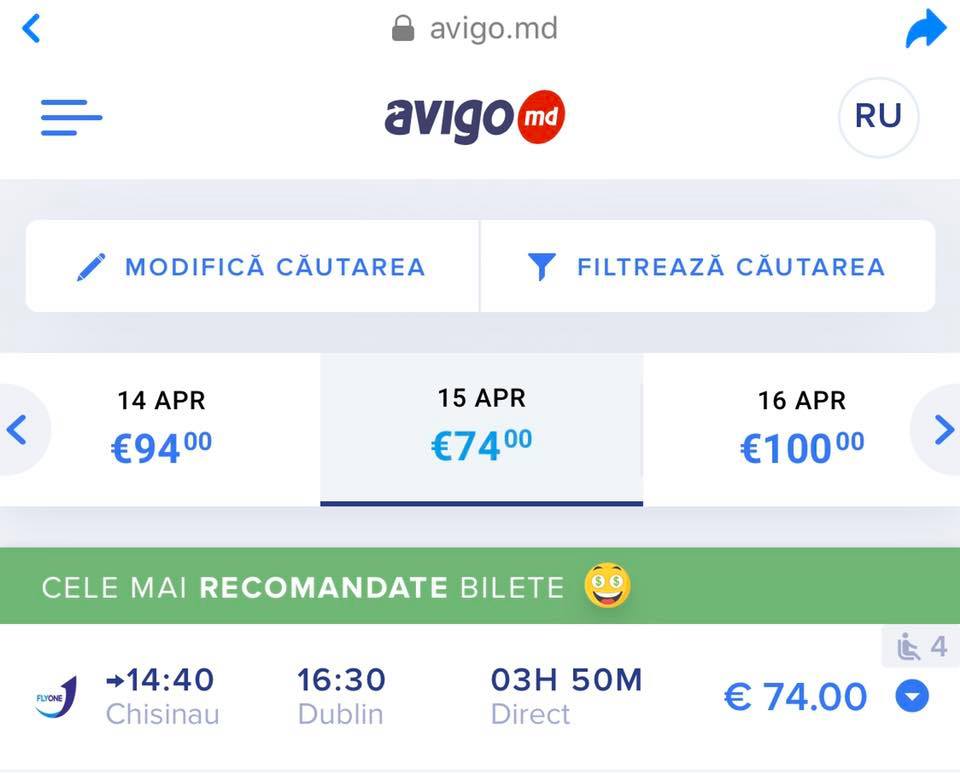Show later dates with right chevron
The image size is (960, 774).
pos(942,429)
